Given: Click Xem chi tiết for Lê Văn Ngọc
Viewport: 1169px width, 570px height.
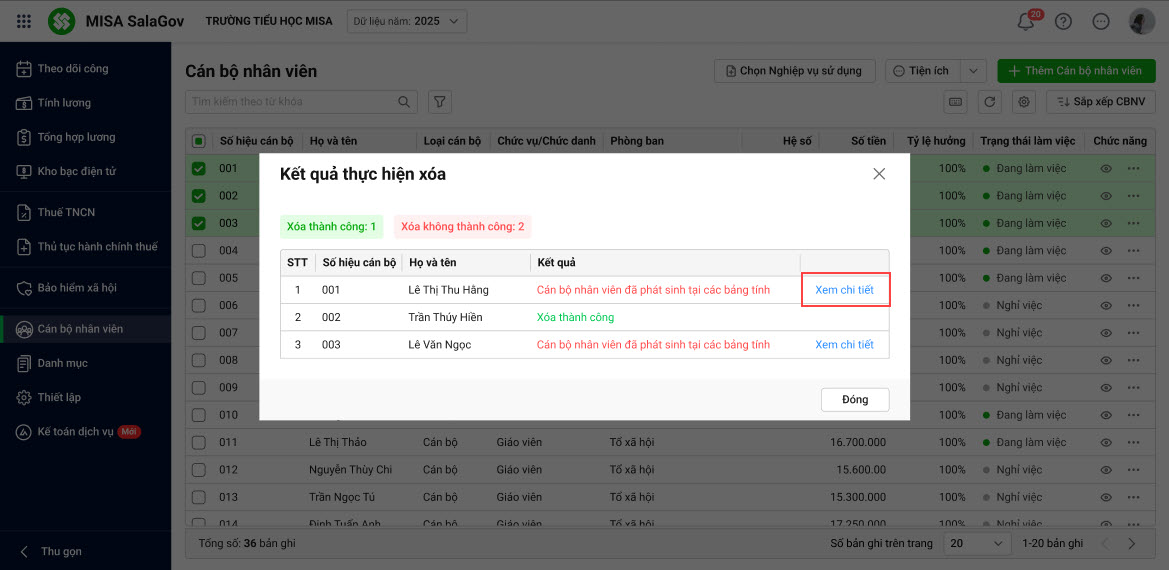Looking at the screenshot, I should 844,345.
